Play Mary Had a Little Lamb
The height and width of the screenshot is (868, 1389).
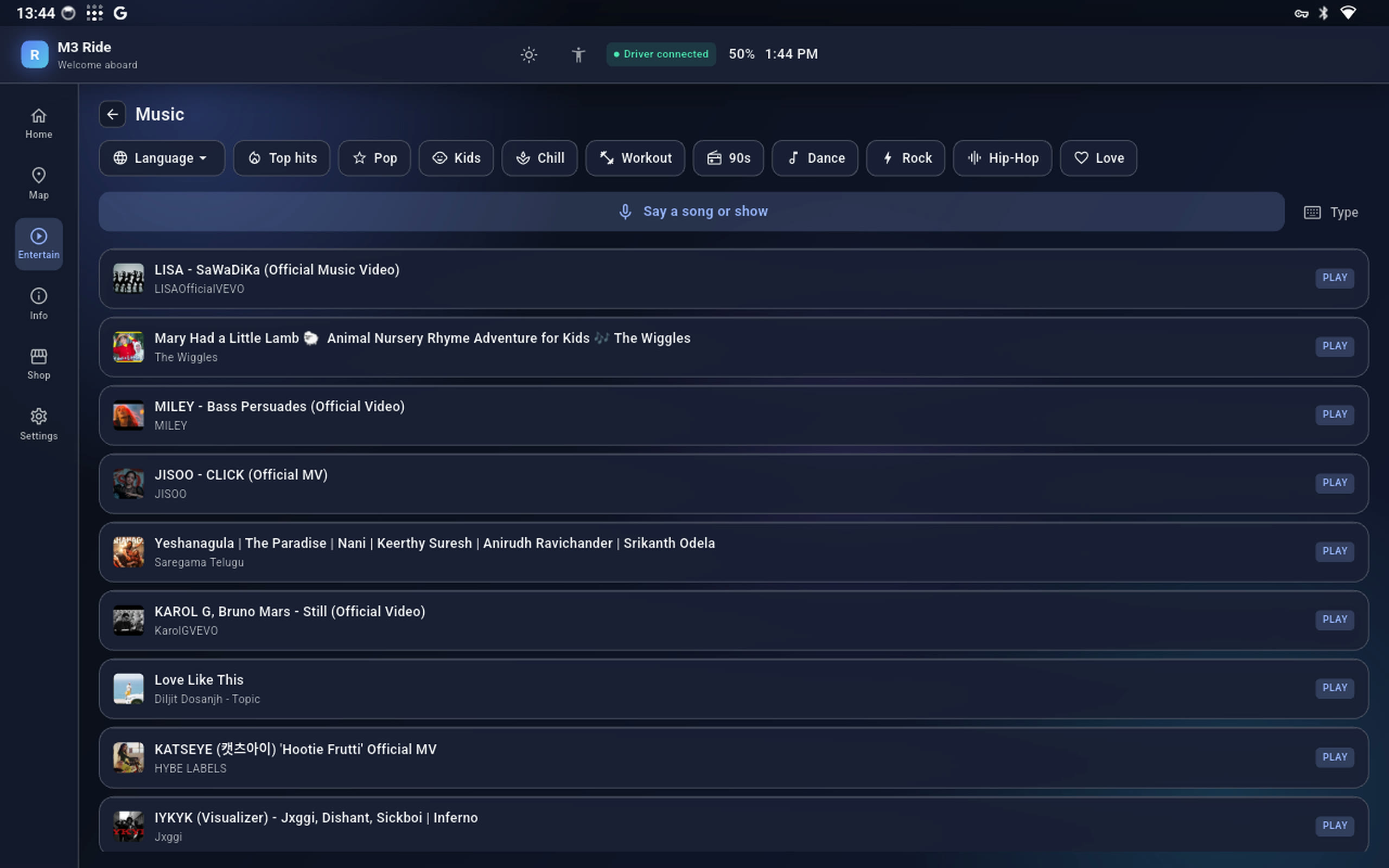click(x=1335, y=346)
